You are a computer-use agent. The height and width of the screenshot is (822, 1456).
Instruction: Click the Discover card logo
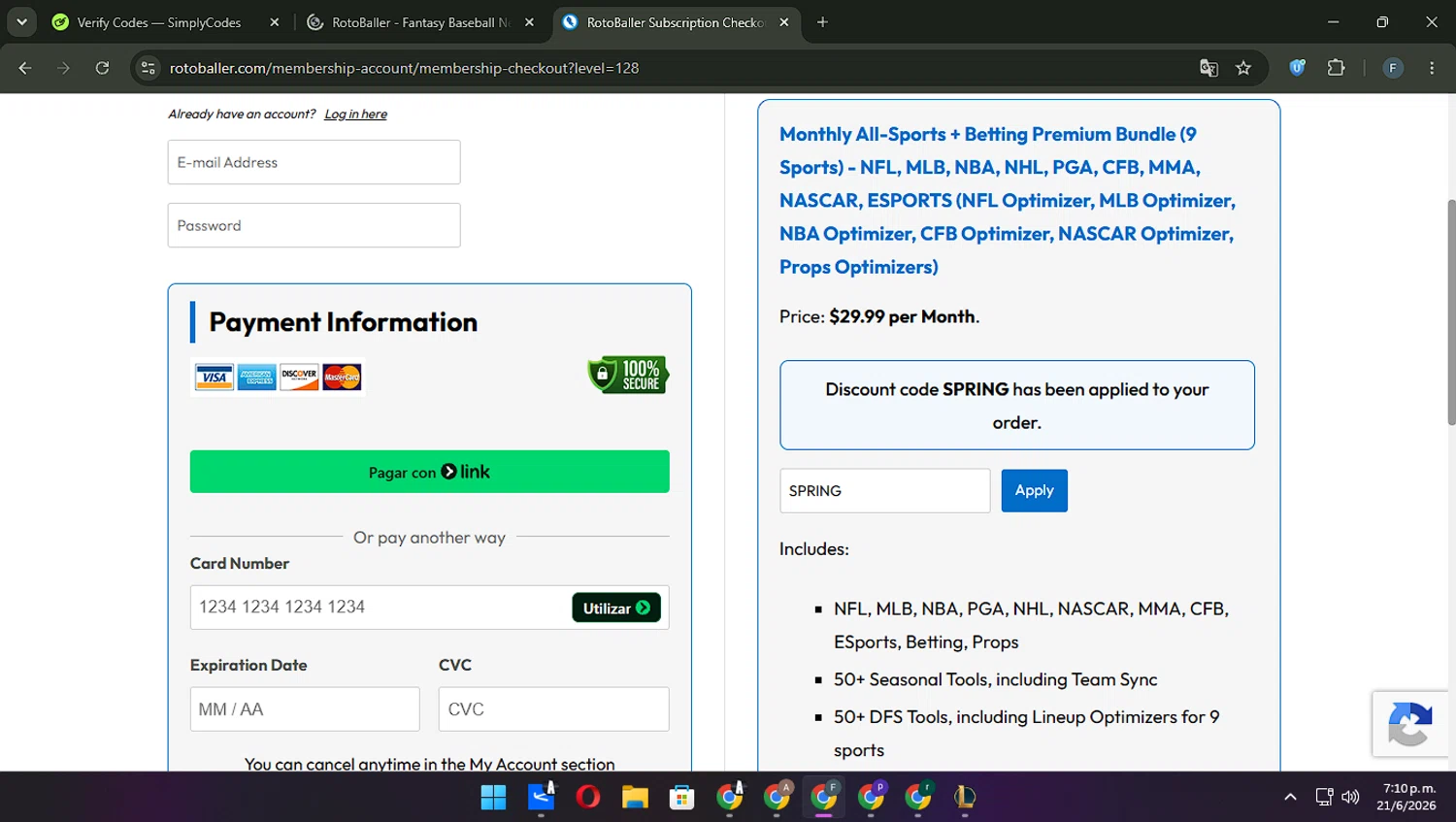[x=299, y=378]
